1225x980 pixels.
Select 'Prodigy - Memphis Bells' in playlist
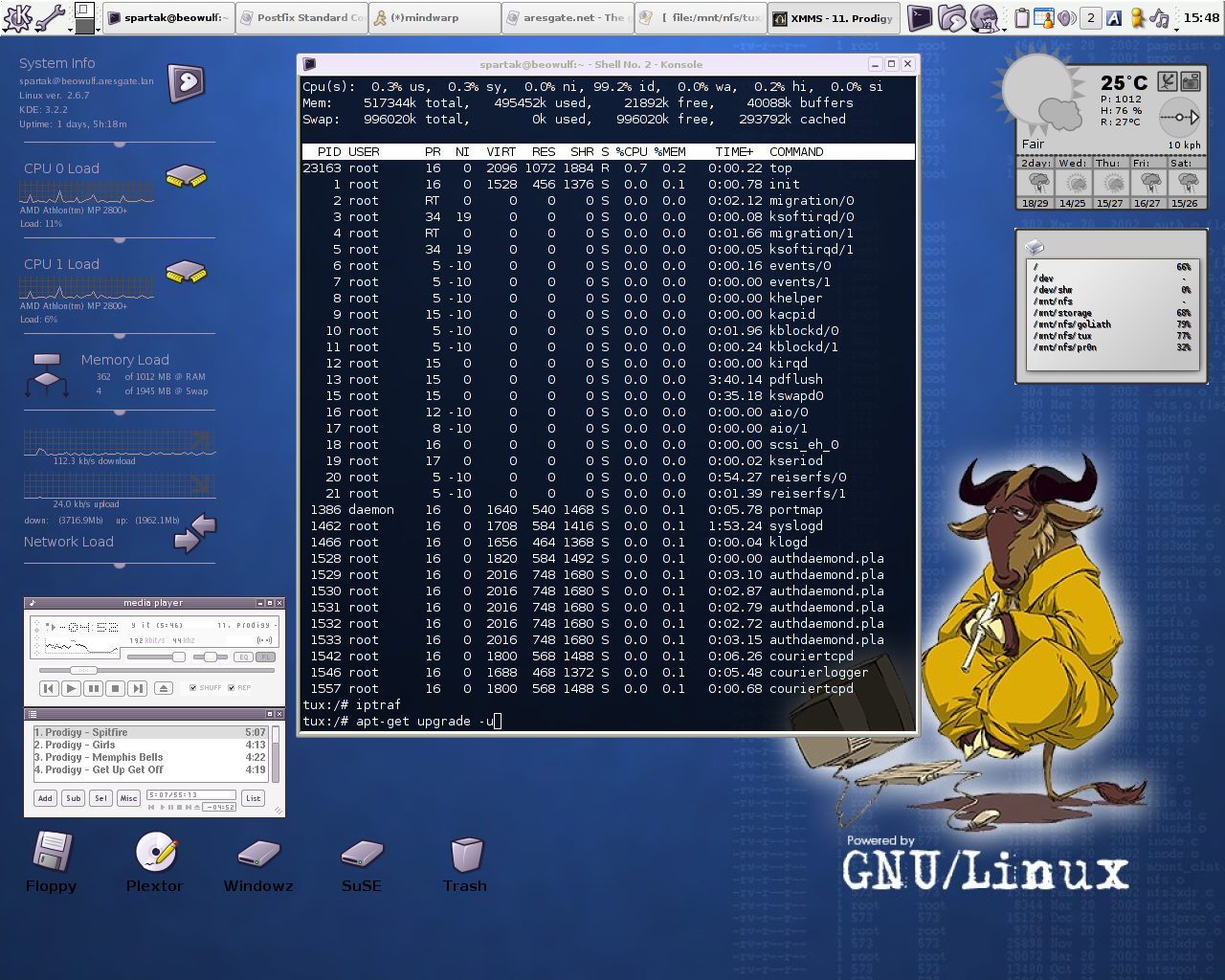(149, 757)
